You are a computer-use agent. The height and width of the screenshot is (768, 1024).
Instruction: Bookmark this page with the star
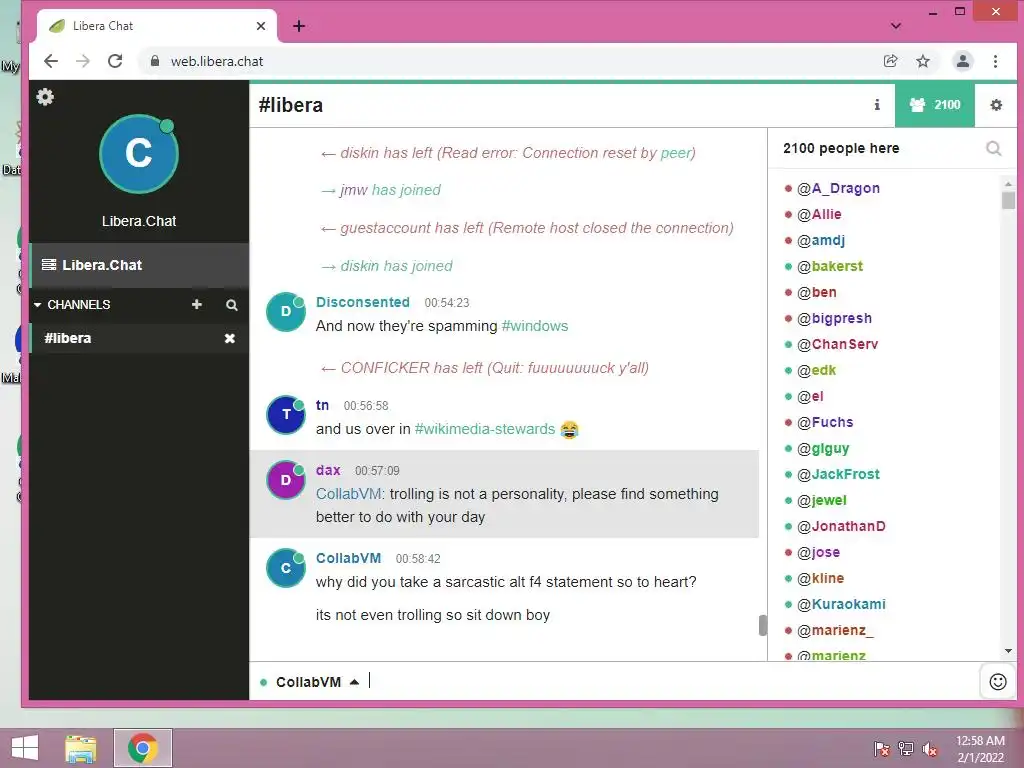[x=923, y=61]
